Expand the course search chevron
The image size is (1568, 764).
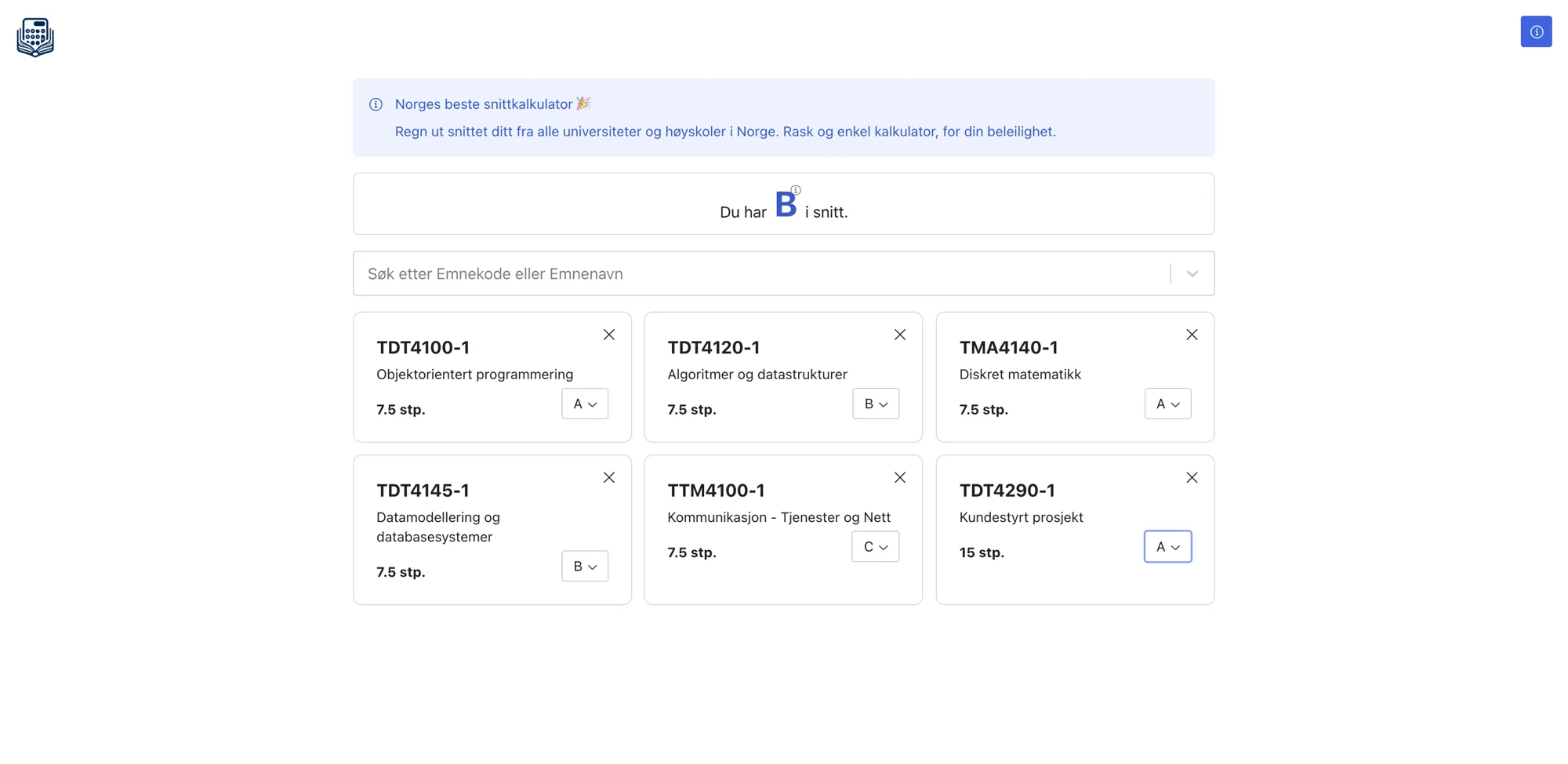tap(1192, 273)
